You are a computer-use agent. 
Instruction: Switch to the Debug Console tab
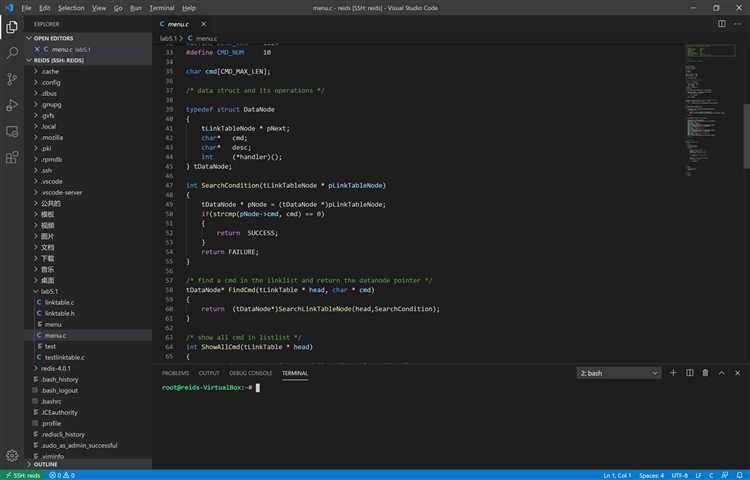coord(250,373)
